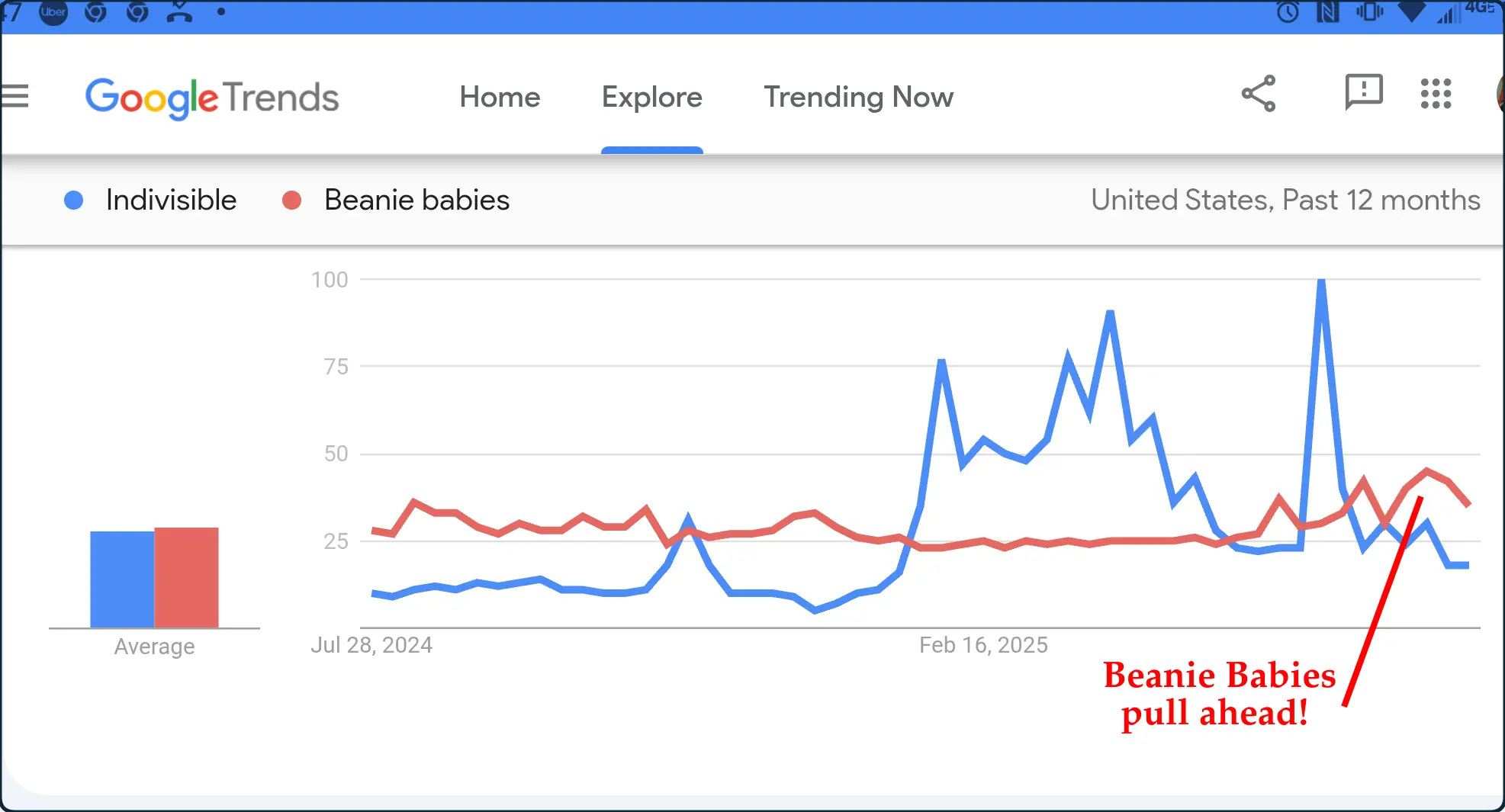Image resolution: width=1505 pixels, height=812 pixels.
Task: Click the Indivisible peak at 100
Action: (x=1321, y=281)
